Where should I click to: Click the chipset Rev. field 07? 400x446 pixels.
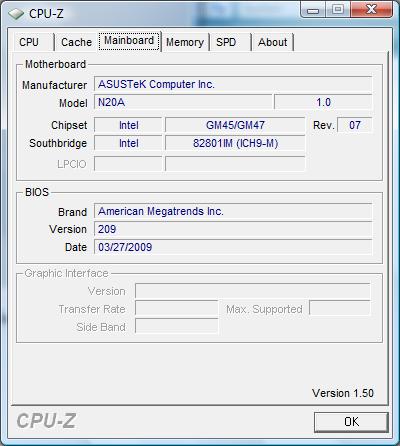(x=355, y=125)
